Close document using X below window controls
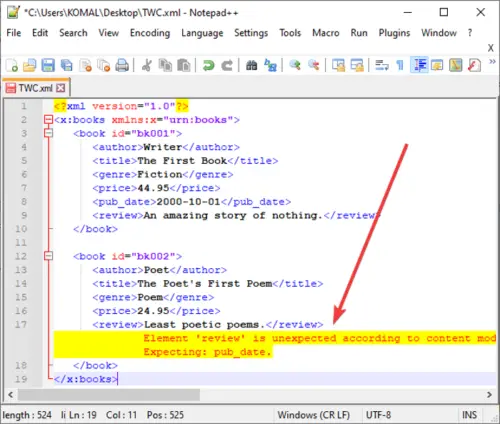 [x=491, y=48]
